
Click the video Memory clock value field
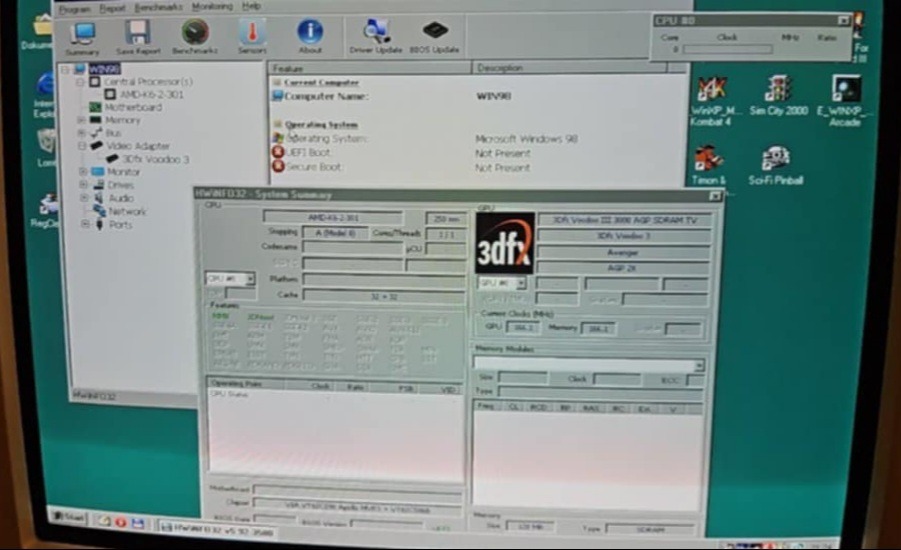click(598, 329)
